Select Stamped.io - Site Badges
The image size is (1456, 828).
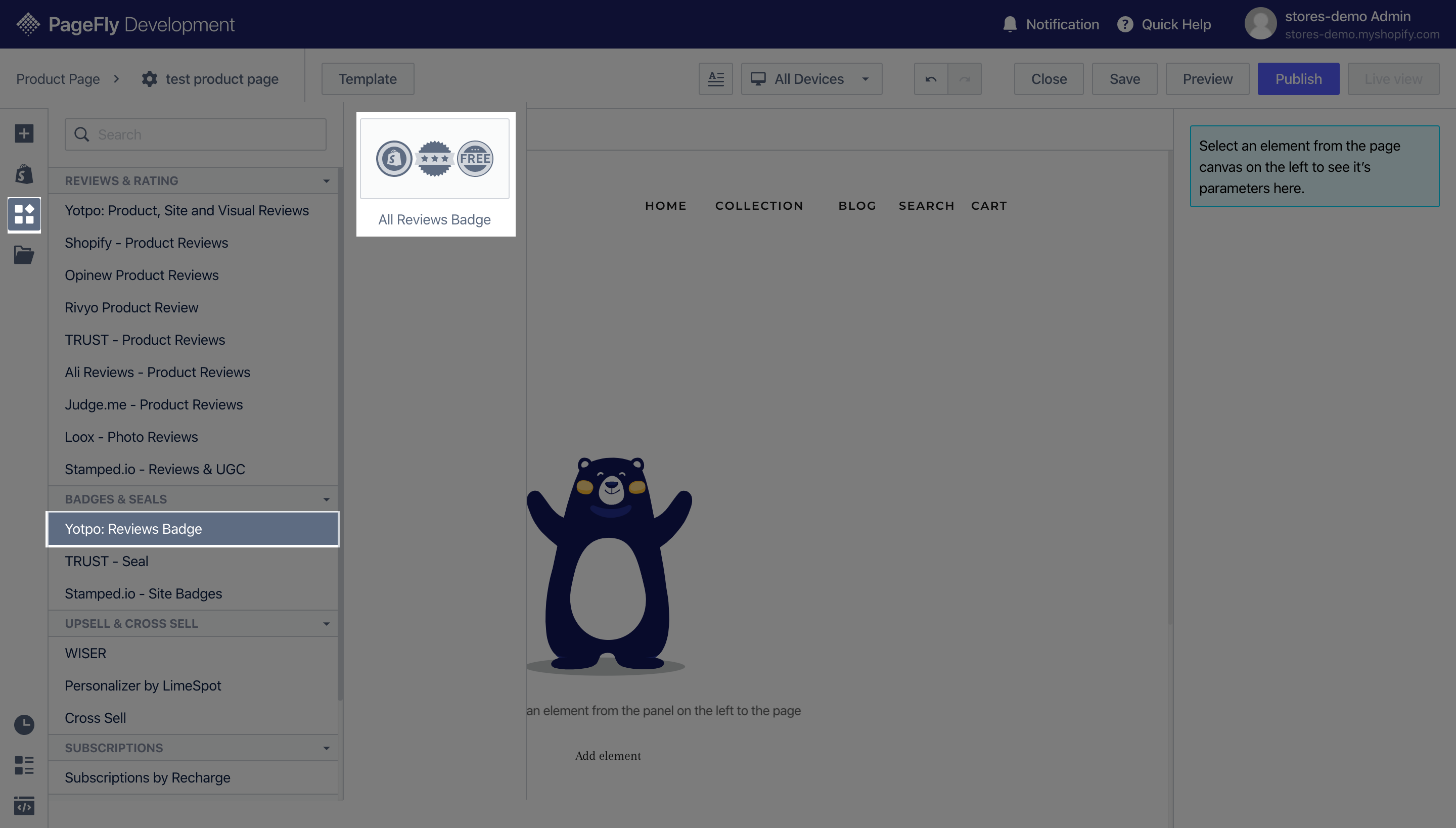click(193, 593)
